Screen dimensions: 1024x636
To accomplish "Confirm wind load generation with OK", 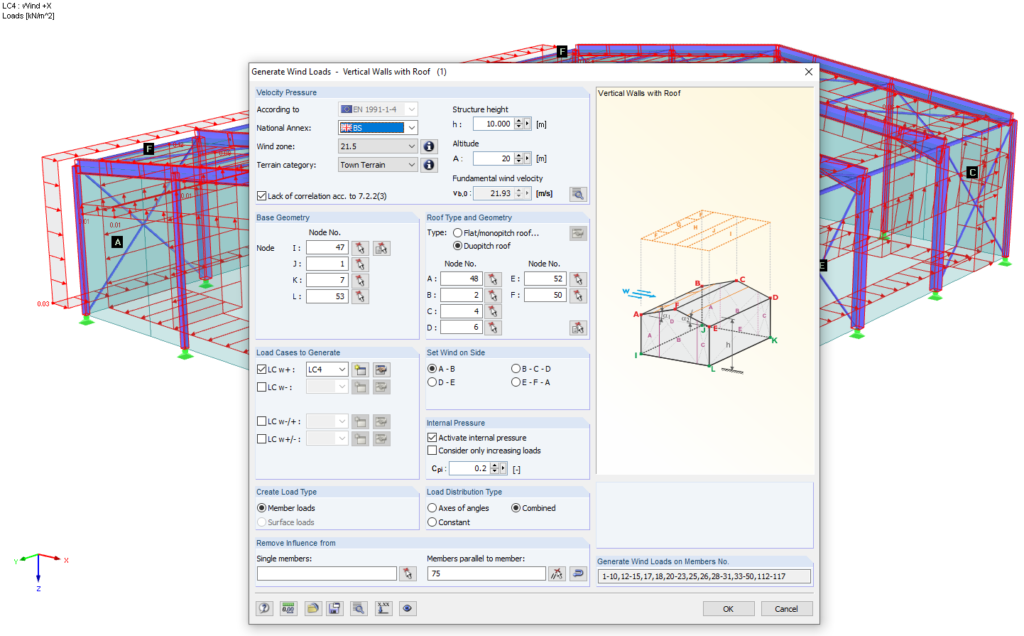I will point(728,608).
